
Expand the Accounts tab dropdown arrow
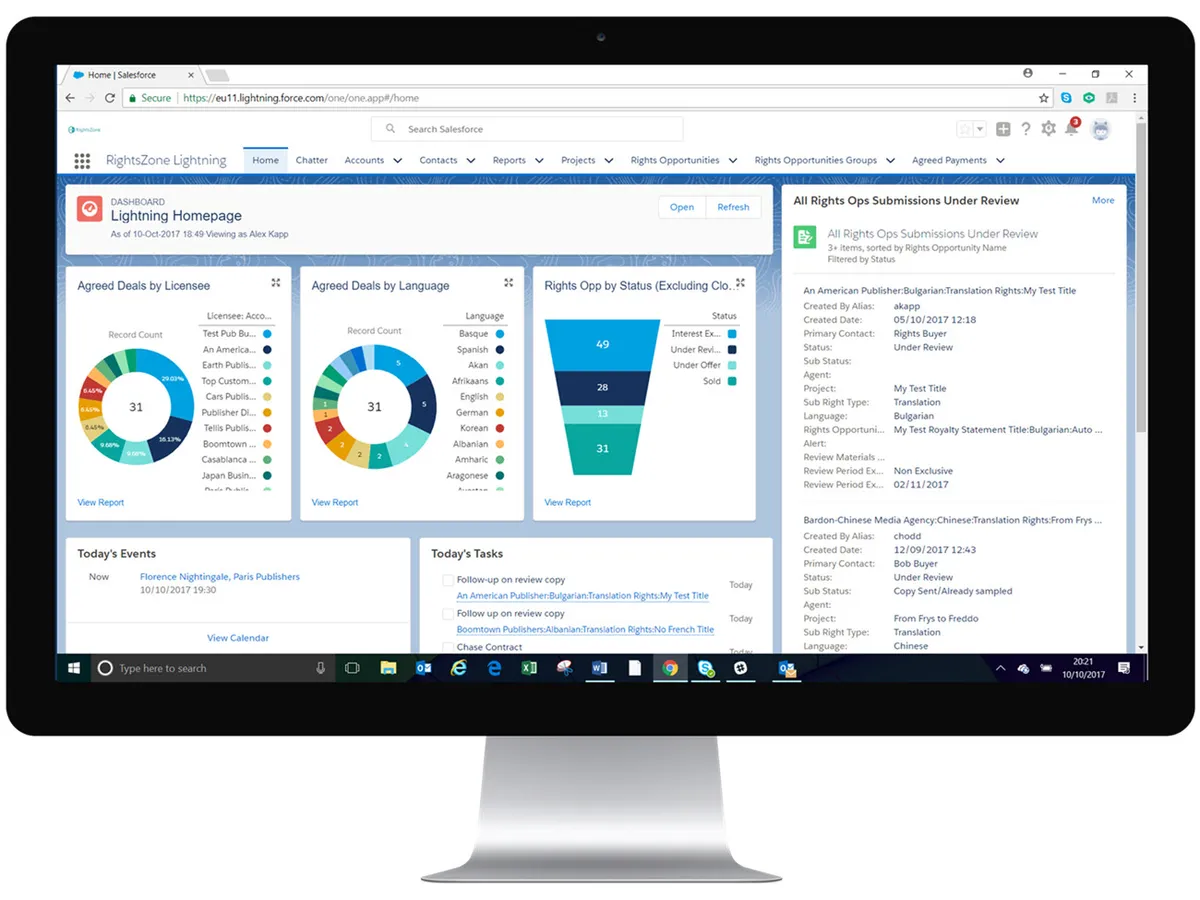(398, 160)
